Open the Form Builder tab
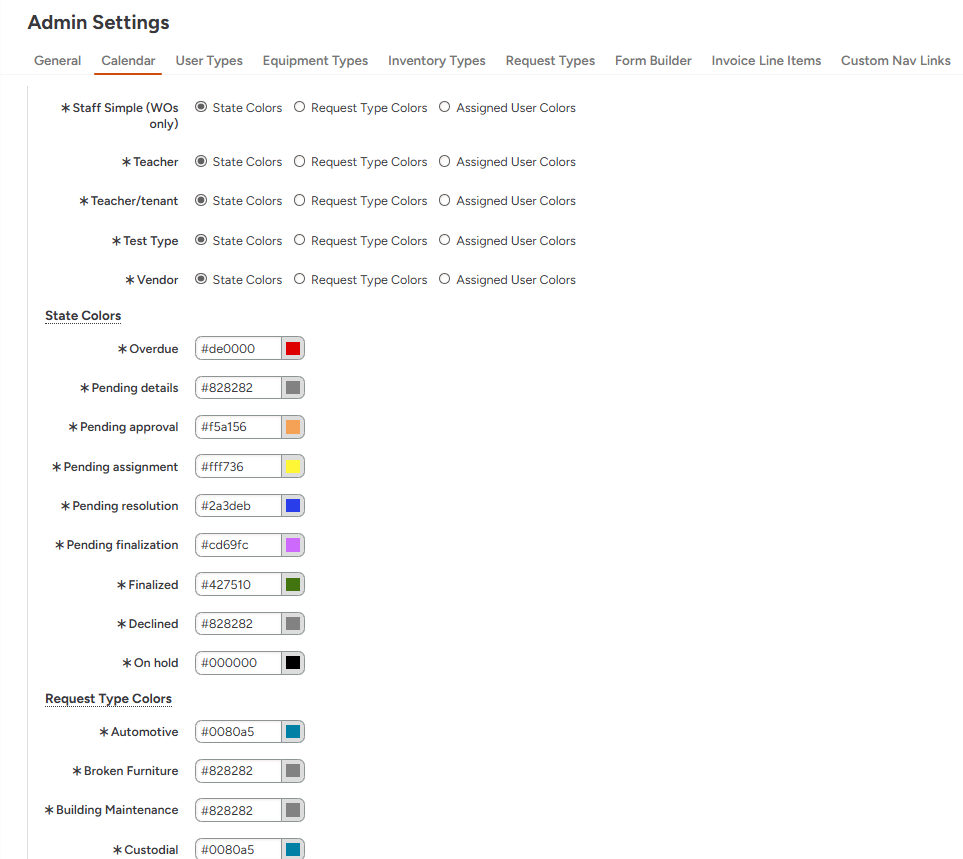963x859 pixels. [653, 61]
